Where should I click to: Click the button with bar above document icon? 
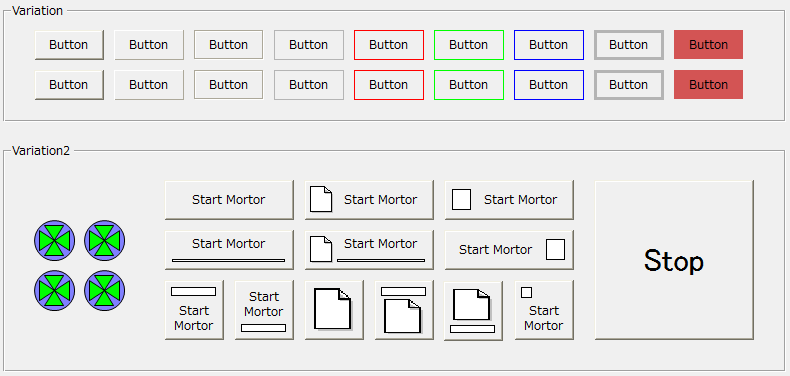point(404,310)
